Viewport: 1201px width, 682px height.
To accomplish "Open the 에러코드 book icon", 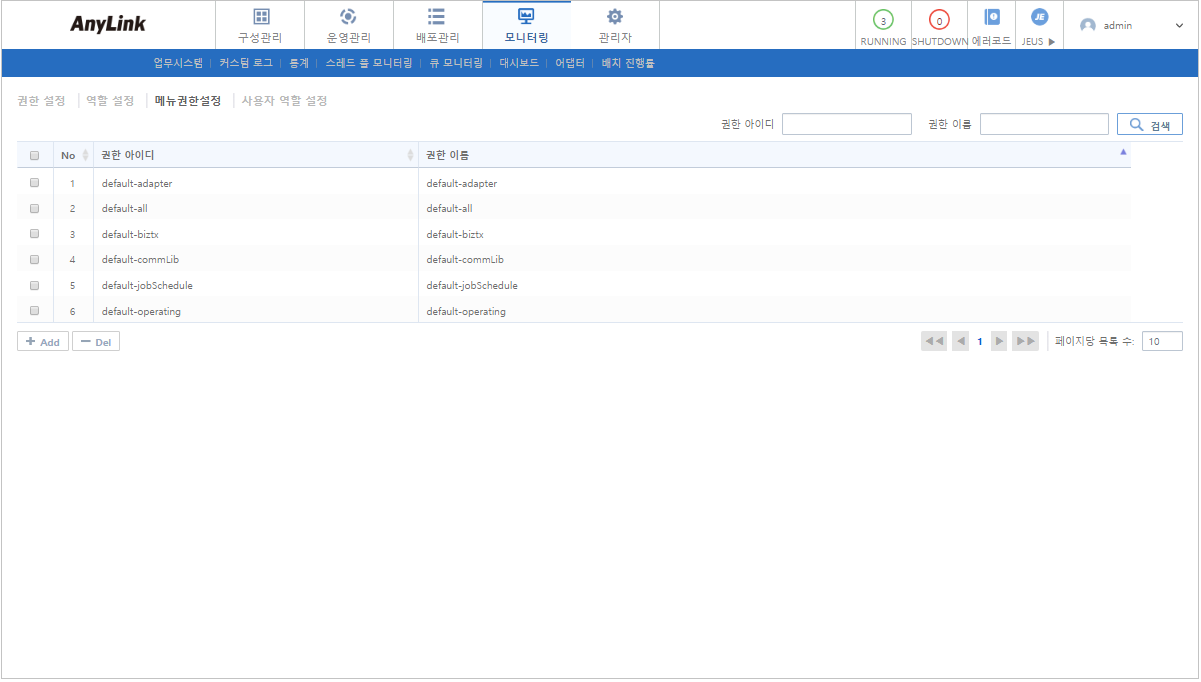I will tap(991, 17).
